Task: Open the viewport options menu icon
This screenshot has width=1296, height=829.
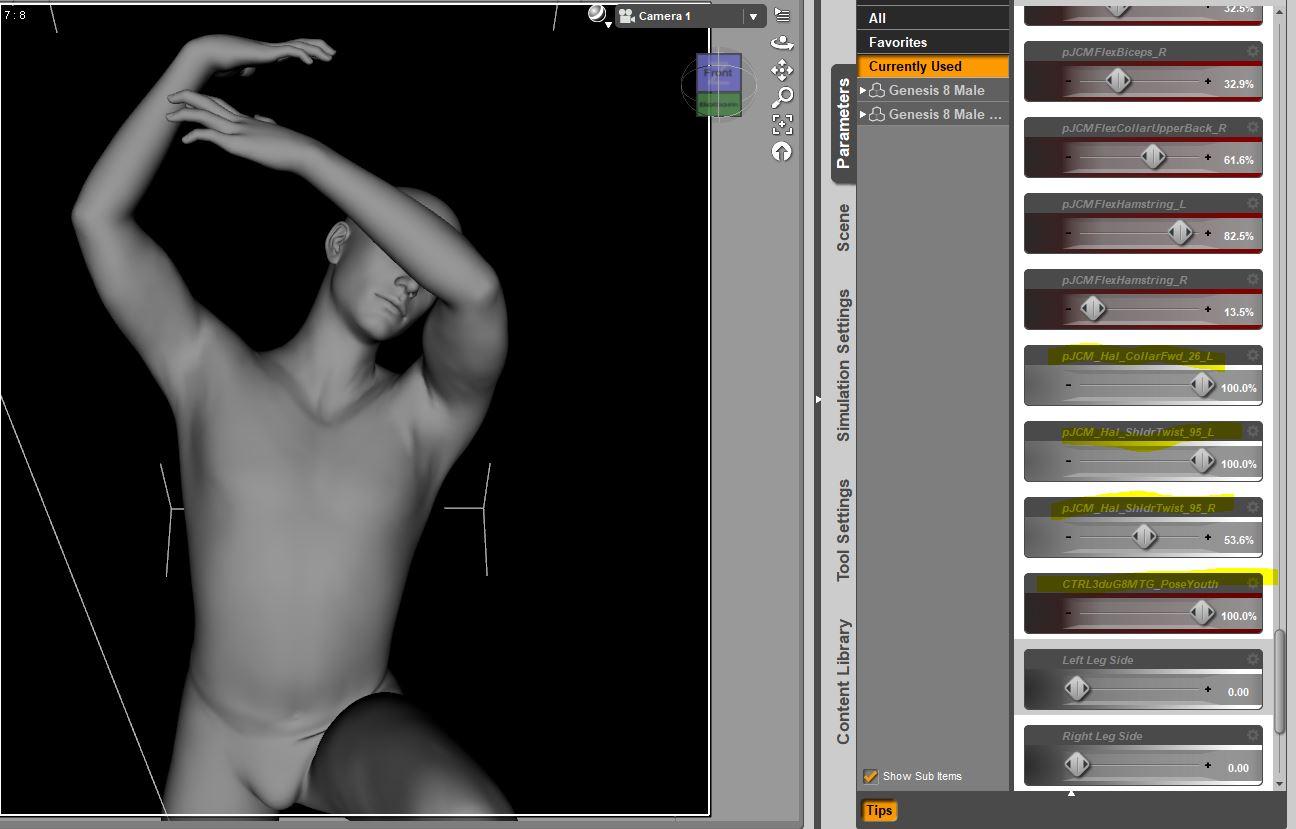Action: point(782,16)
